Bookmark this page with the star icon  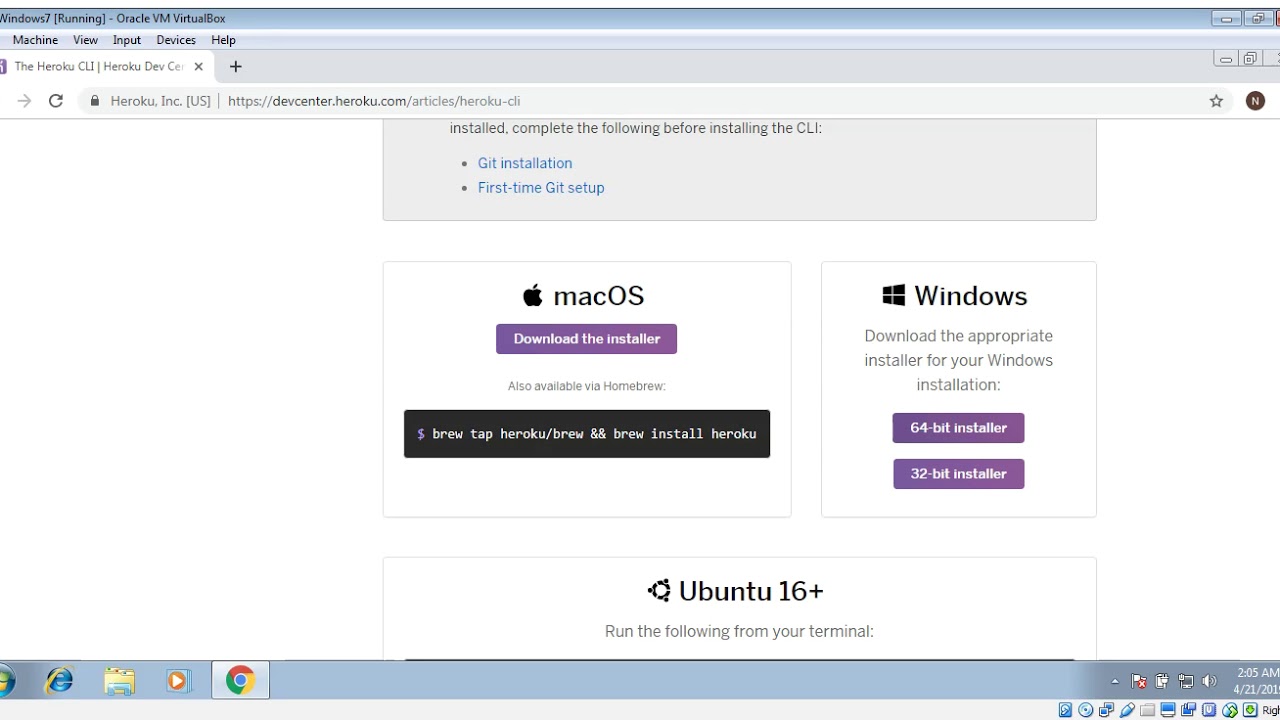tap(1216, 101)
